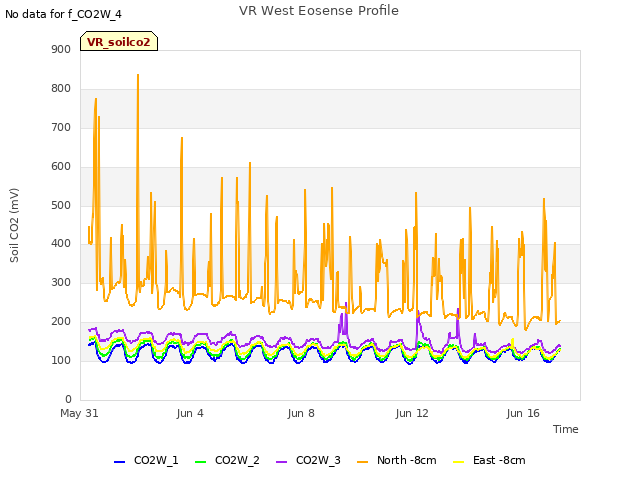Click the blue CO2W_1 legend color marker
The height and width of the screenshot is (480, 640).
[119, 462]
